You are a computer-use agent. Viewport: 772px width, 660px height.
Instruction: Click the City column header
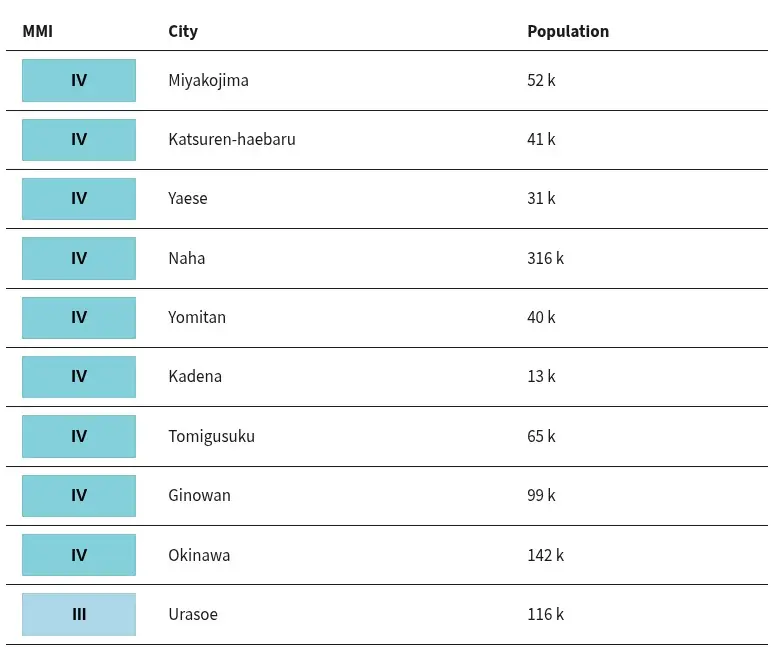pos(183,31)
